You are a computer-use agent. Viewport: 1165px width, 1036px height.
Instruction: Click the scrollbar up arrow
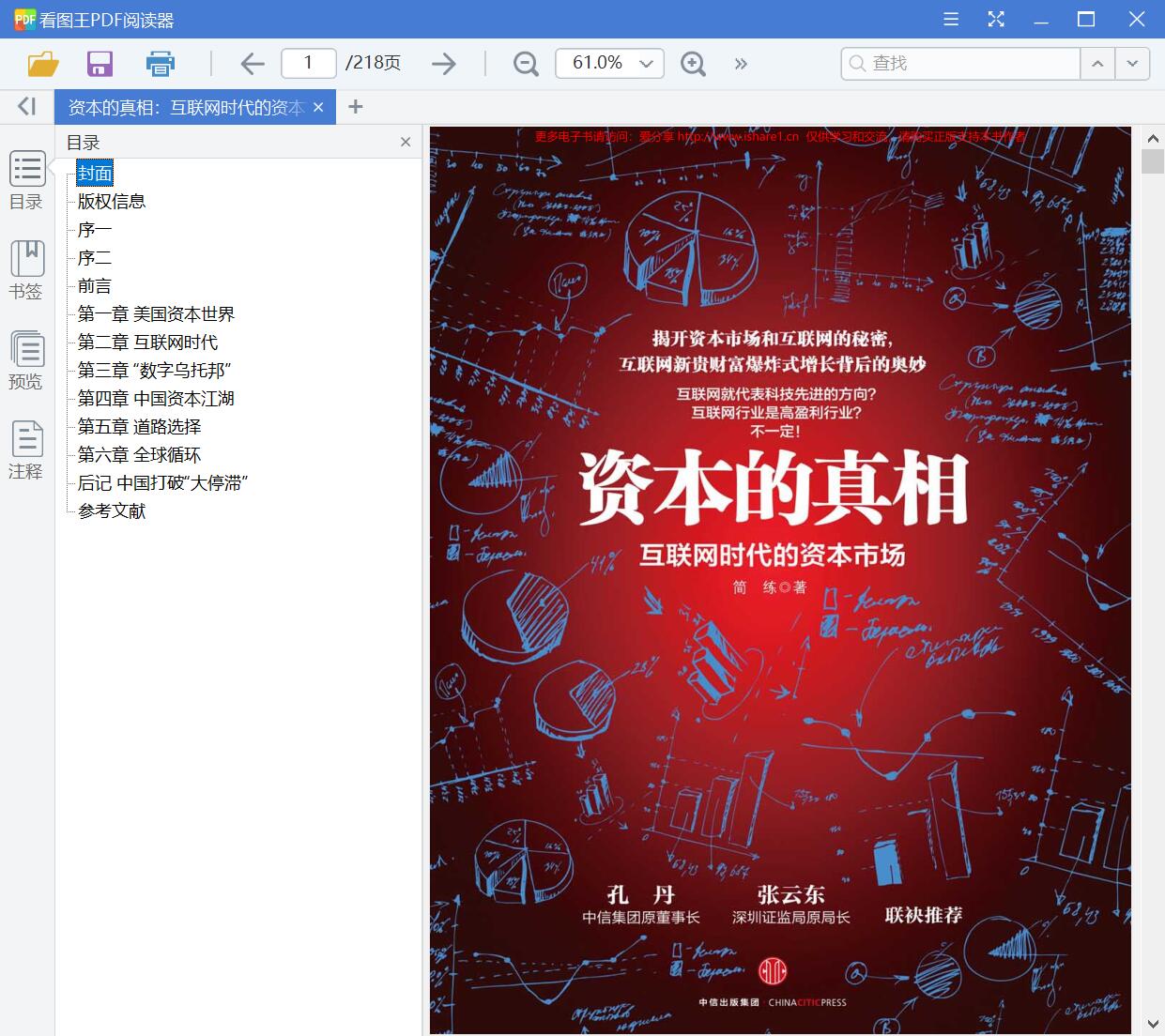(x=1153, y=138)
